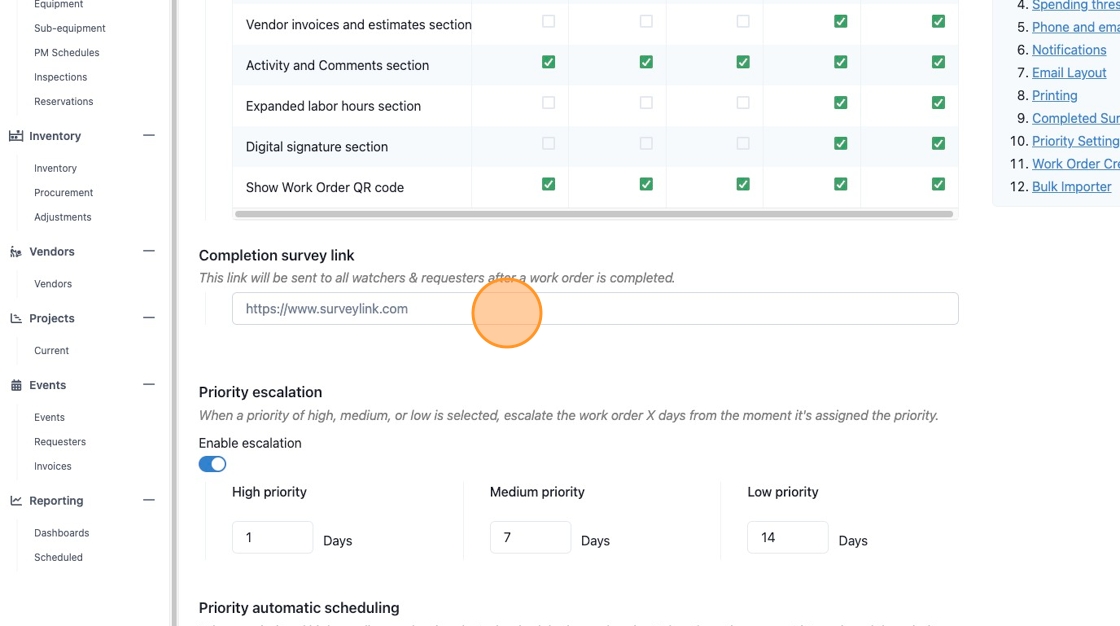Disable the Enable escalation toggle
Screen dimensions: 1120x626
point(212,464)
